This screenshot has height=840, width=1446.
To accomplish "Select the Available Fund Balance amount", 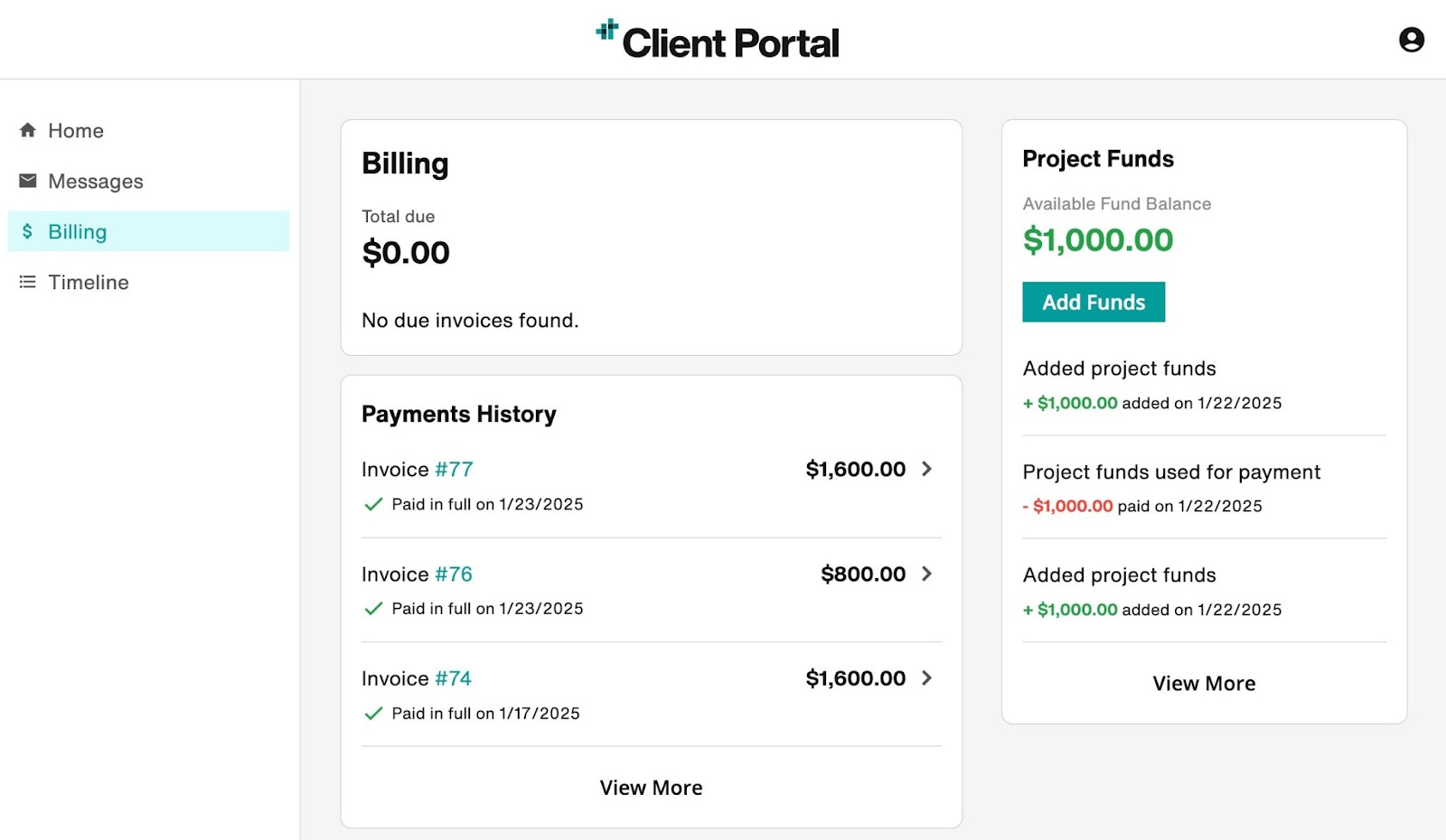I will point(1098,240).
